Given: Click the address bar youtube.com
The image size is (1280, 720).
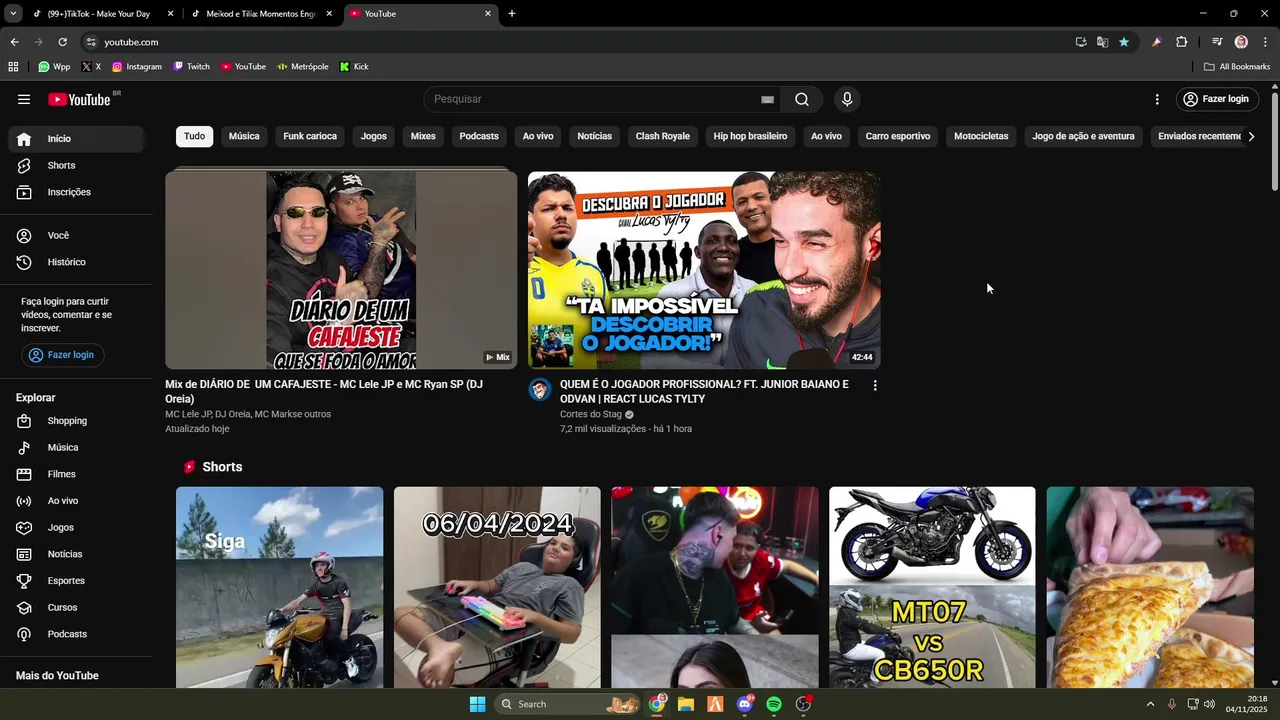Looking at the screenshot, I should pos(131,42).
